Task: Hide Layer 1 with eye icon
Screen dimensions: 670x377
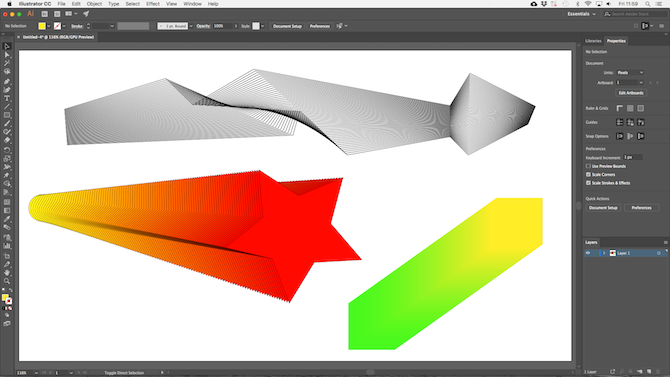Action: (588, 253)
